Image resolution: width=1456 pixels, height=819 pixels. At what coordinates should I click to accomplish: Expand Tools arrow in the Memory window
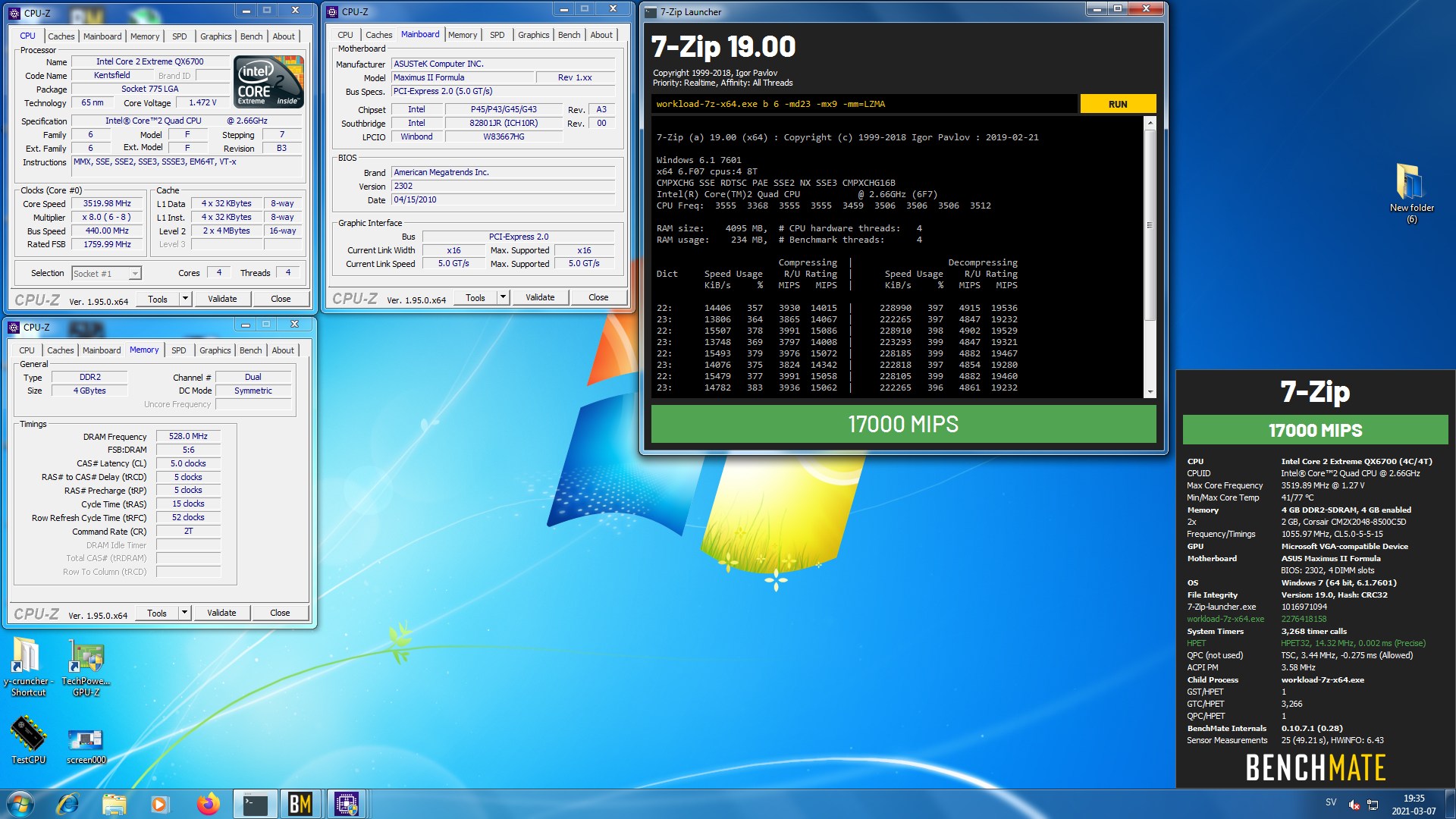[184, 613]
